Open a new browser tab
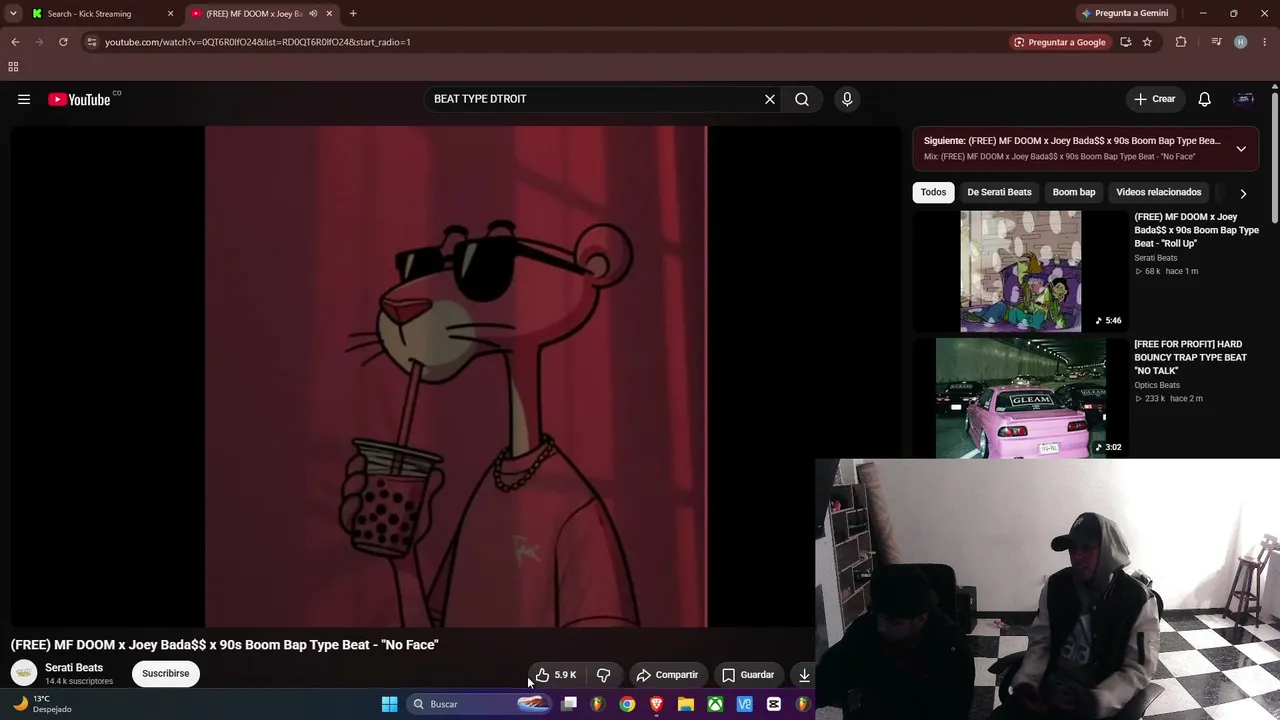1280x720 pixels. click(x=353, y=14)
